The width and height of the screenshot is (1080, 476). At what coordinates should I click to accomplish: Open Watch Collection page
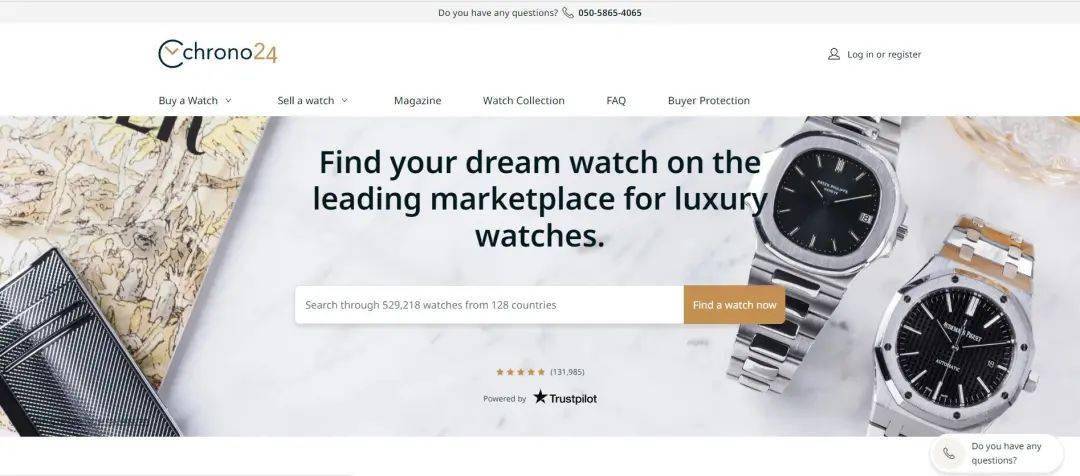[x=523, y=101]
